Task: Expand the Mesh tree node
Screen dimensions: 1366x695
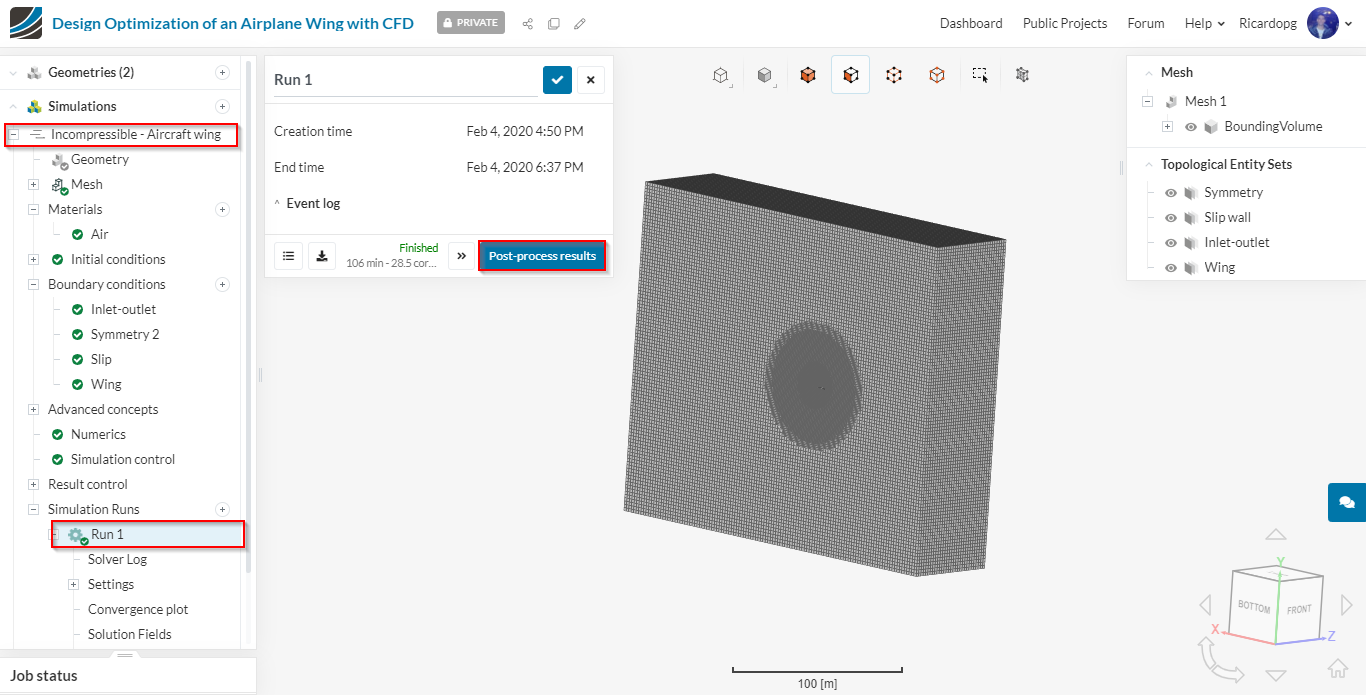Action: (33, 184)
